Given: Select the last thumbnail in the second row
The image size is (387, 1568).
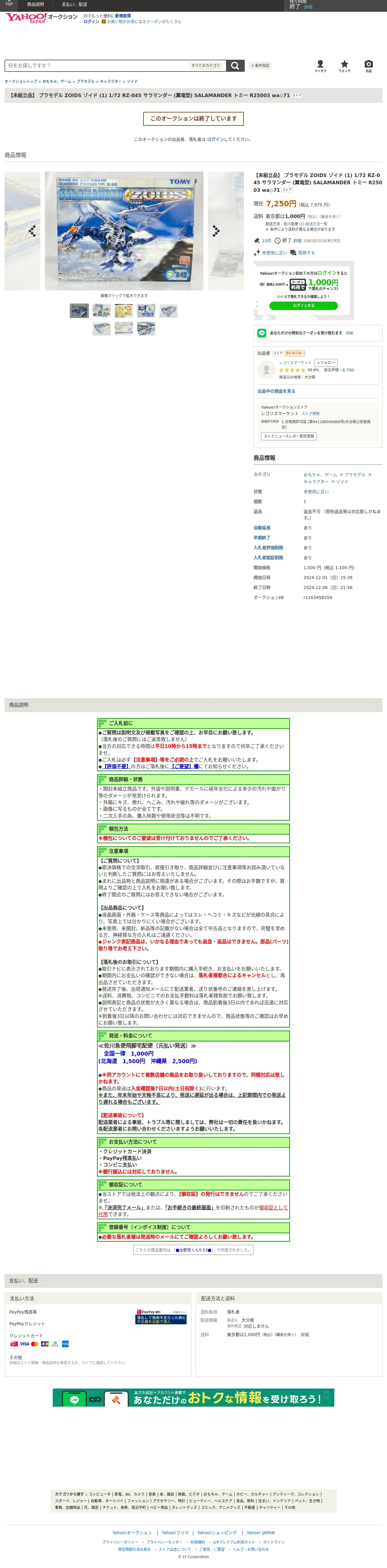Looking at the screenshot, I should 146,329.
